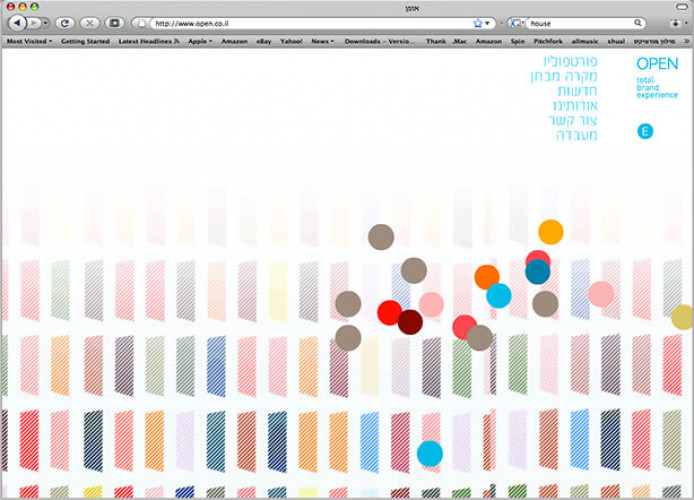Open the Amazon bookmark beside eBay
The height and width of the screenshot is (500, 694).
coord(234,41)
